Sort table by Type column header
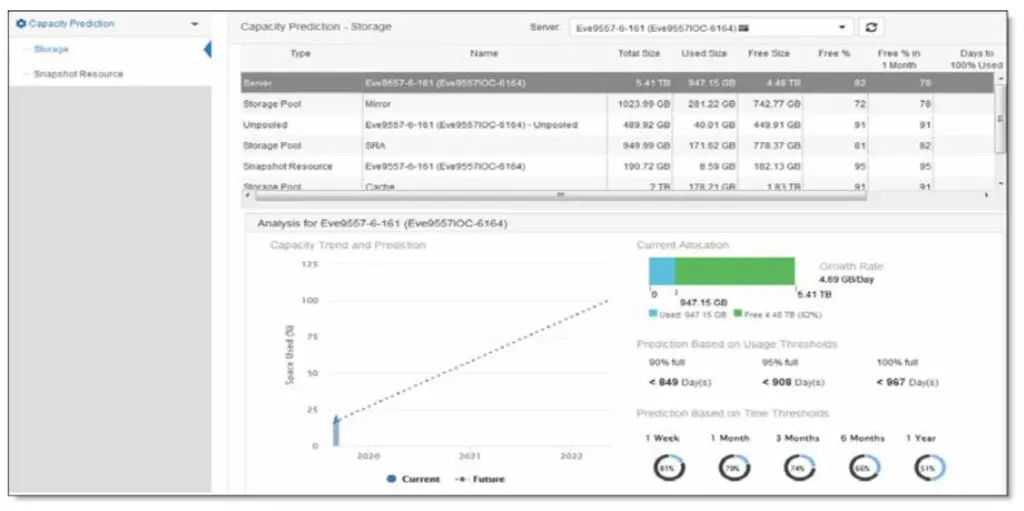The height and width of the screenshot is (511, 1024). (x=300, y=54)
